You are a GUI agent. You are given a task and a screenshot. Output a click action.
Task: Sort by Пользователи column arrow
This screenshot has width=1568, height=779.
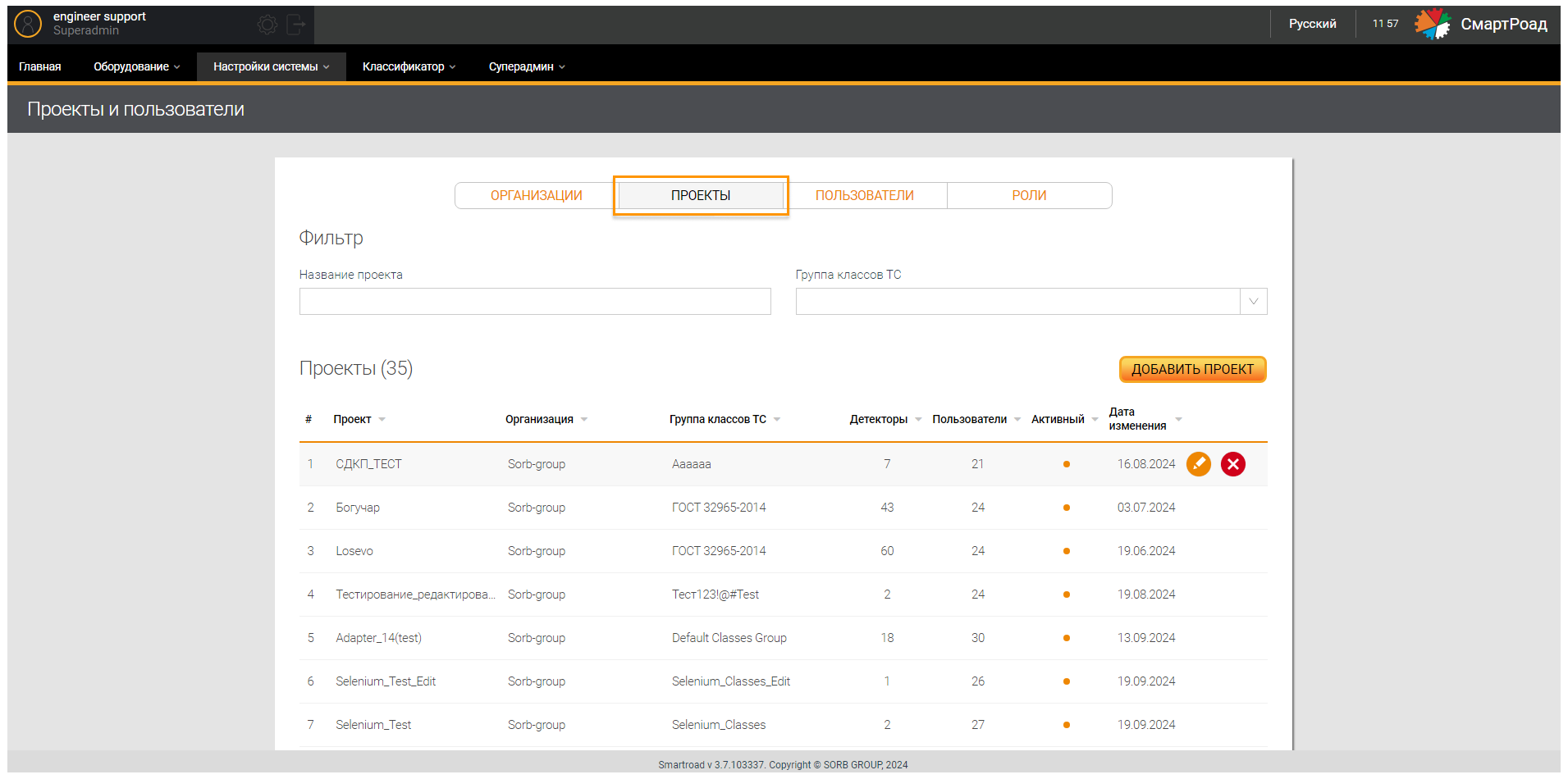pyautogui.click(x=1017, y=420)
